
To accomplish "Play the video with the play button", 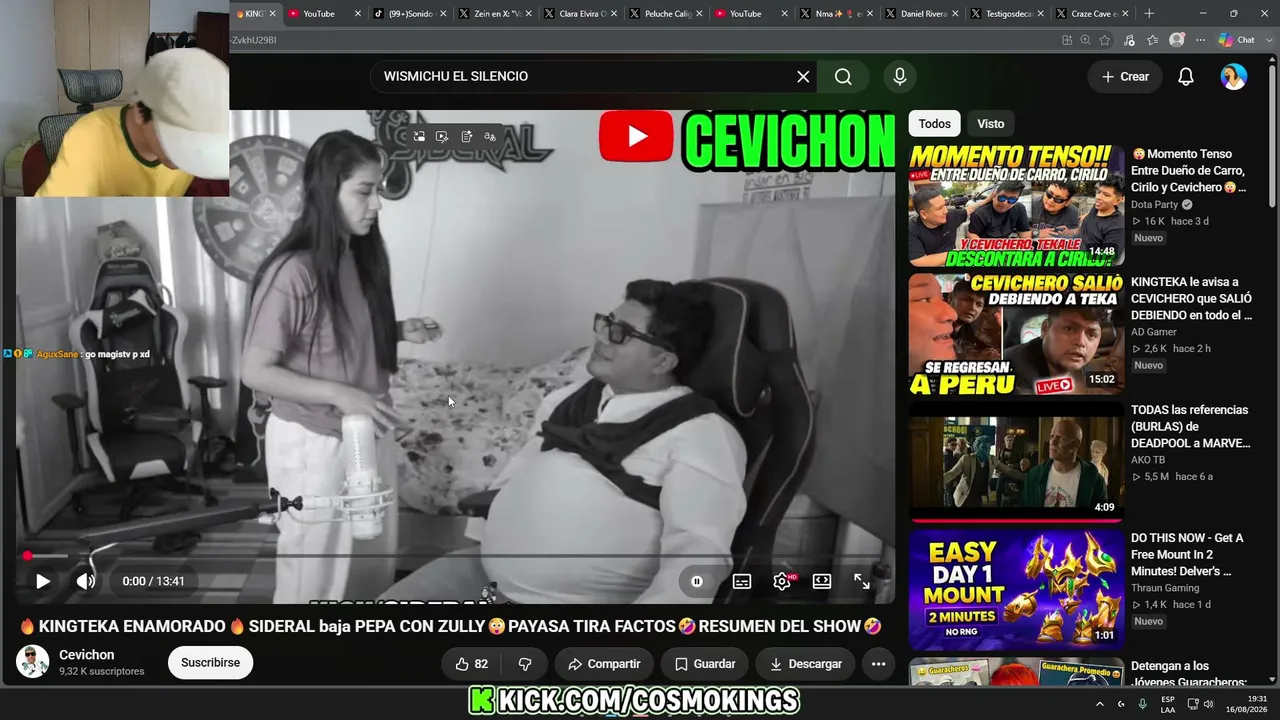I will pyautogui.click(x=43, y=581).
